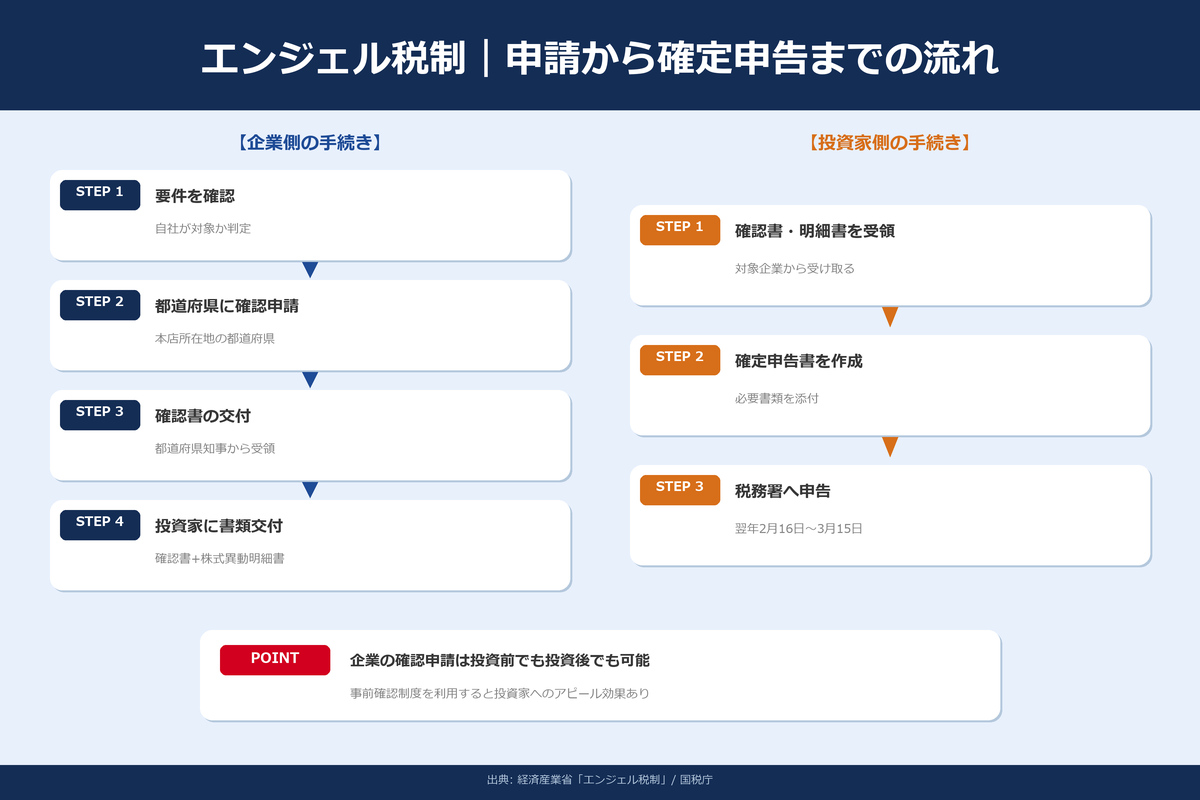
Task: Click the orange STEP 1 badge under 投資家側の手続き
Action: [679, 230]
